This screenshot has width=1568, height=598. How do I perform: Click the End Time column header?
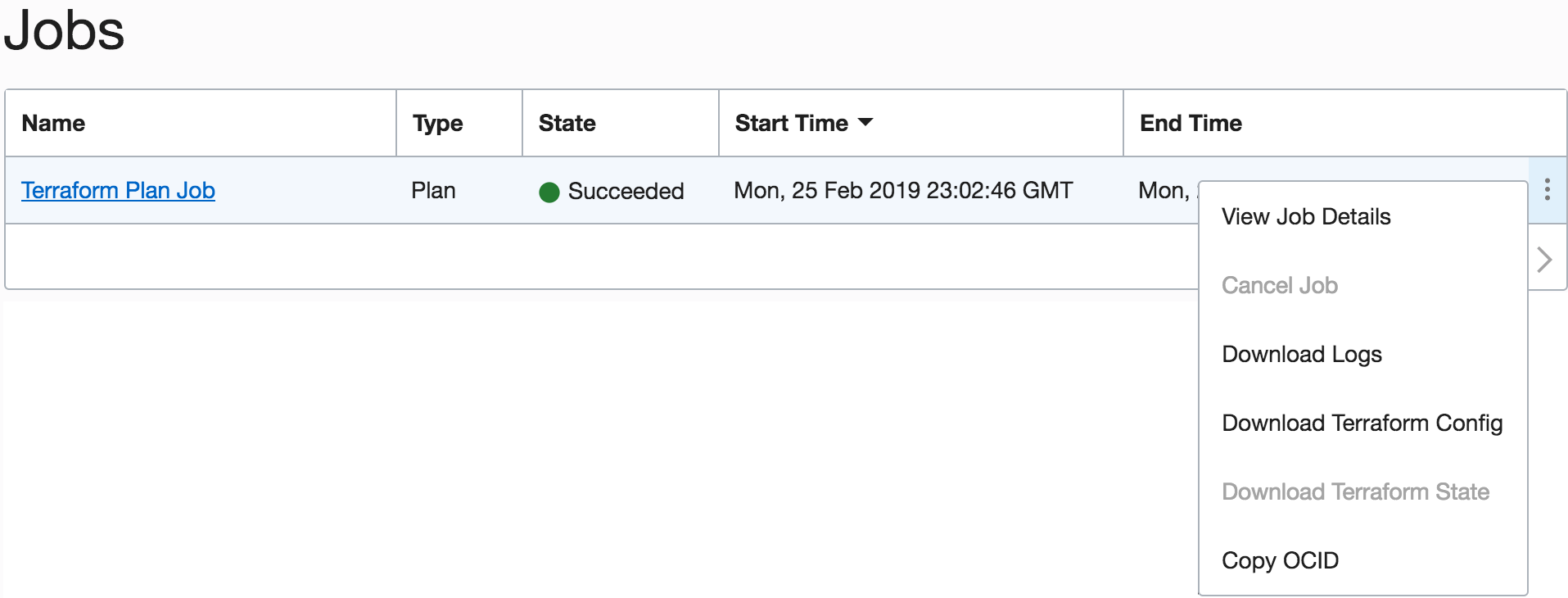[1191, 123]
